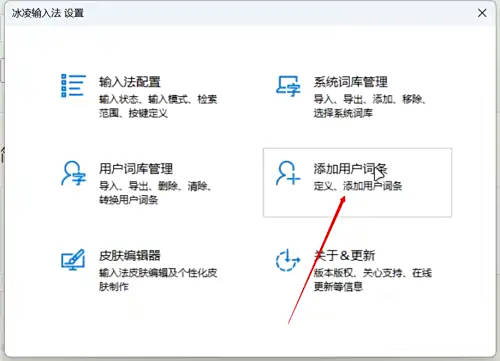
Task: Click description 版本版权、关心支持、在线更新等信息
Action: [x=373, y=280]
